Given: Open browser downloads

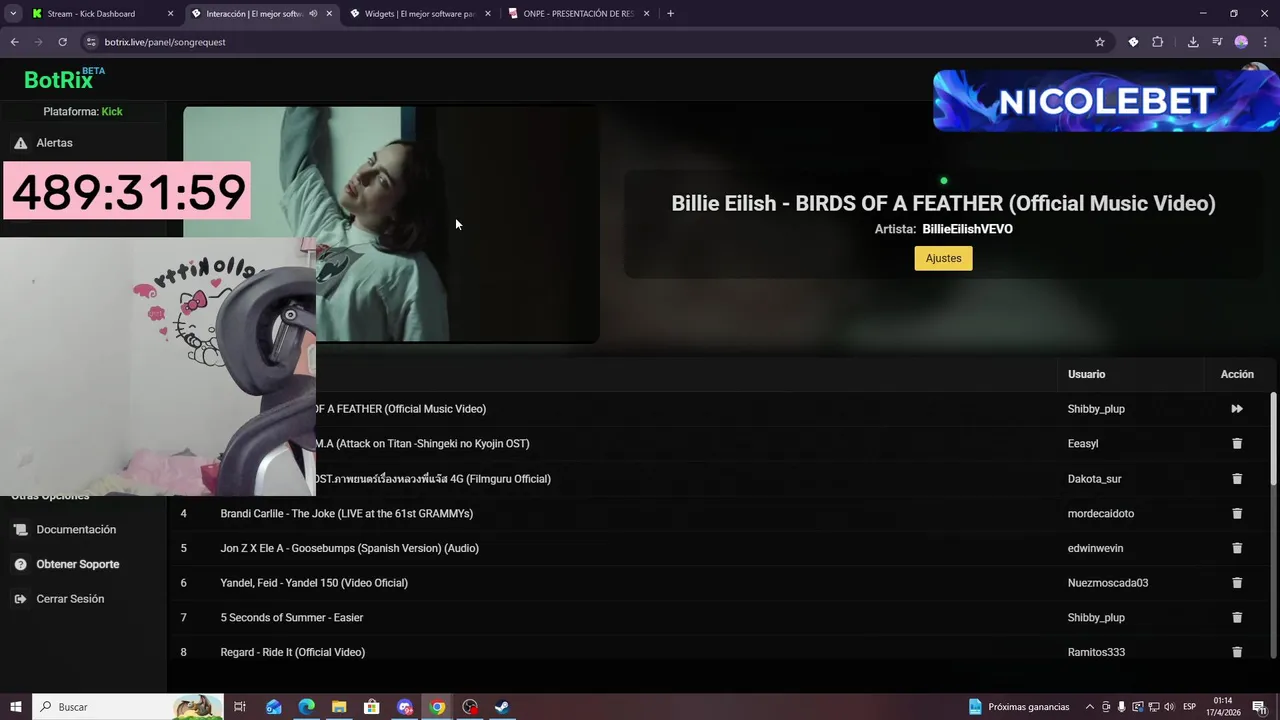Looking at the screenshot, I should [1193, 42].
